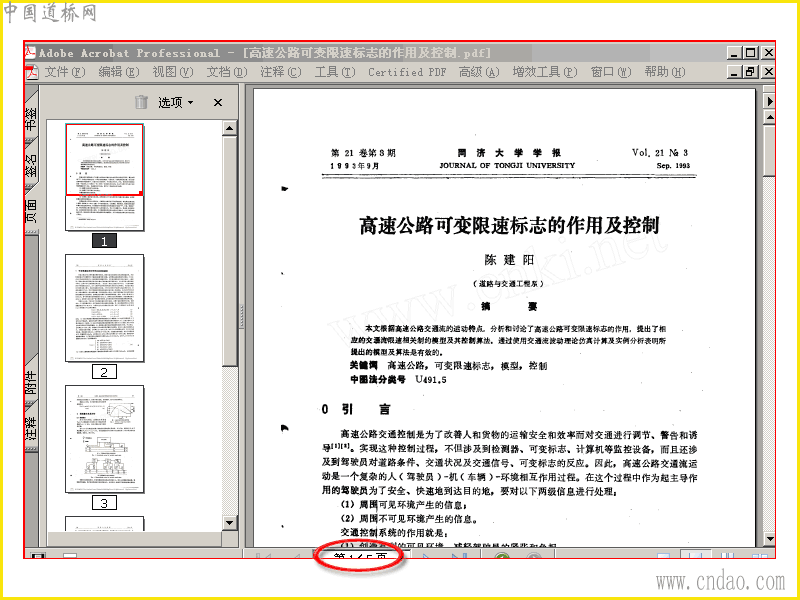Screen dimensions: 800x600
Task: Click the thumbnail panel scroll down arrow
Action: 230,522
